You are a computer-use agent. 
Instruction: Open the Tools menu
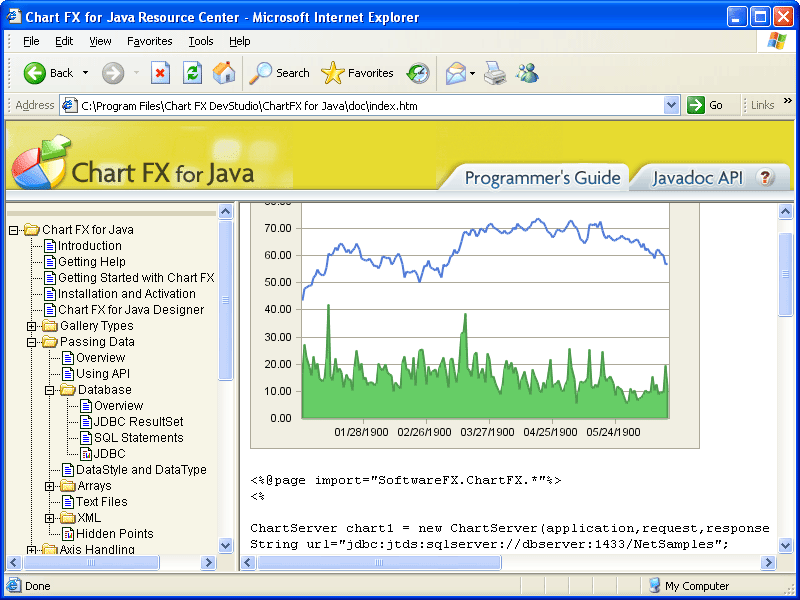pos(201,41)
